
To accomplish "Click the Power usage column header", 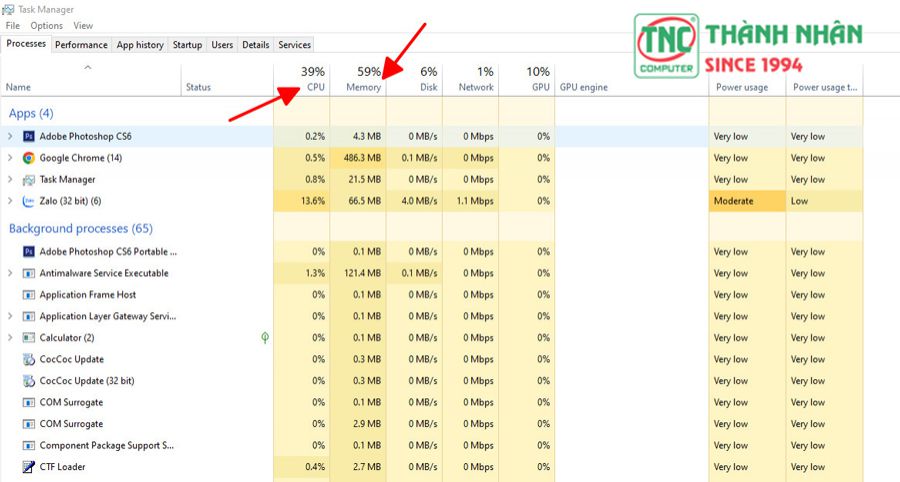I will [747, 80].
